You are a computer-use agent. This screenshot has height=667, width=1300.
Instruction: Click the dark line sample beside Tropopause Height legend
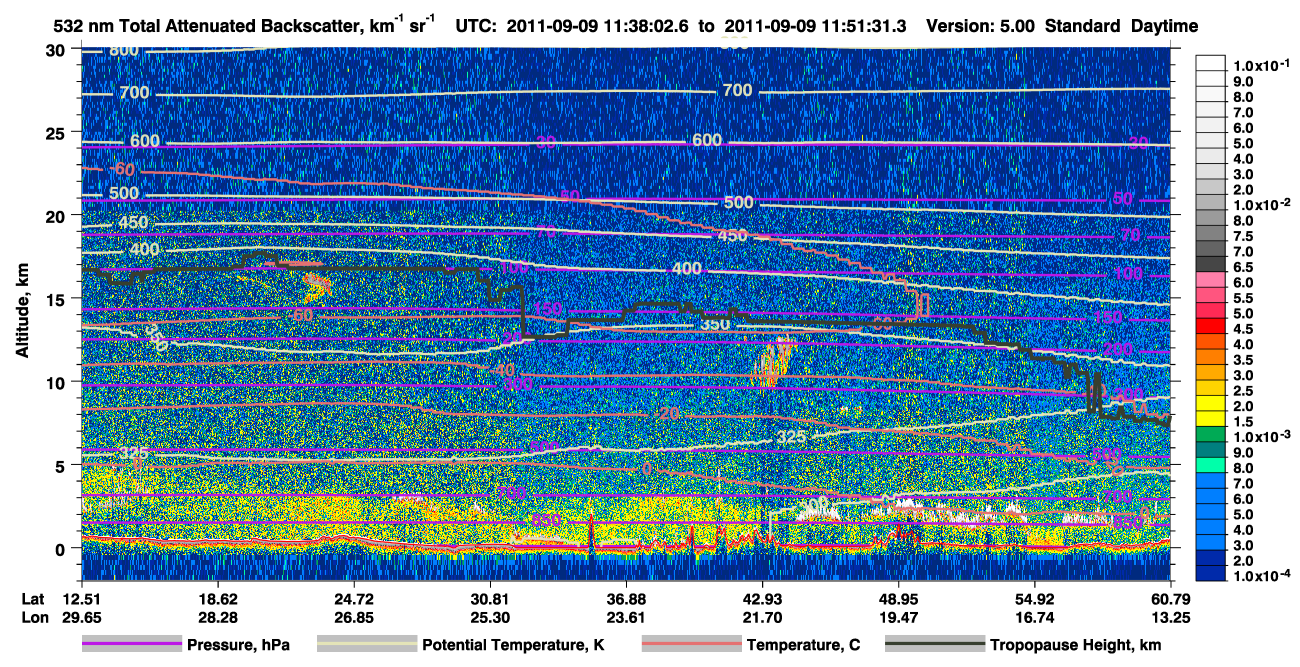point(934,645)
